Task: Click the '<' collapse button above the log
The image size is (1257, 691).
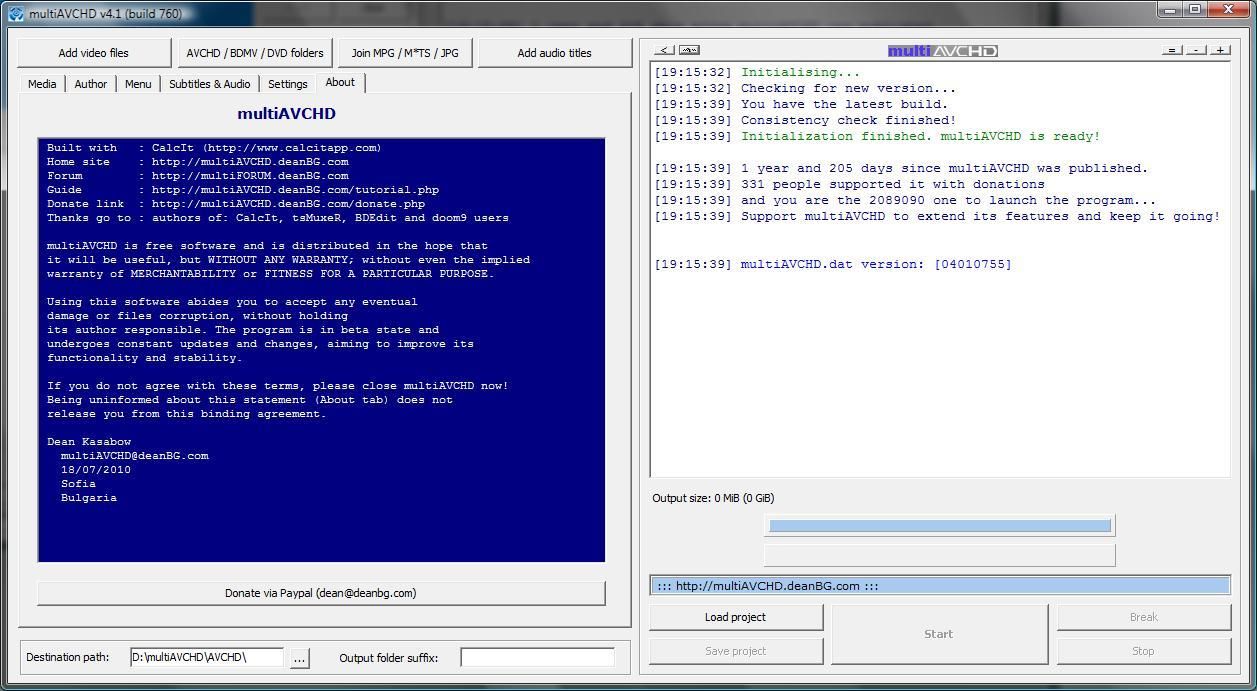Action: click(x=665, y=50)
